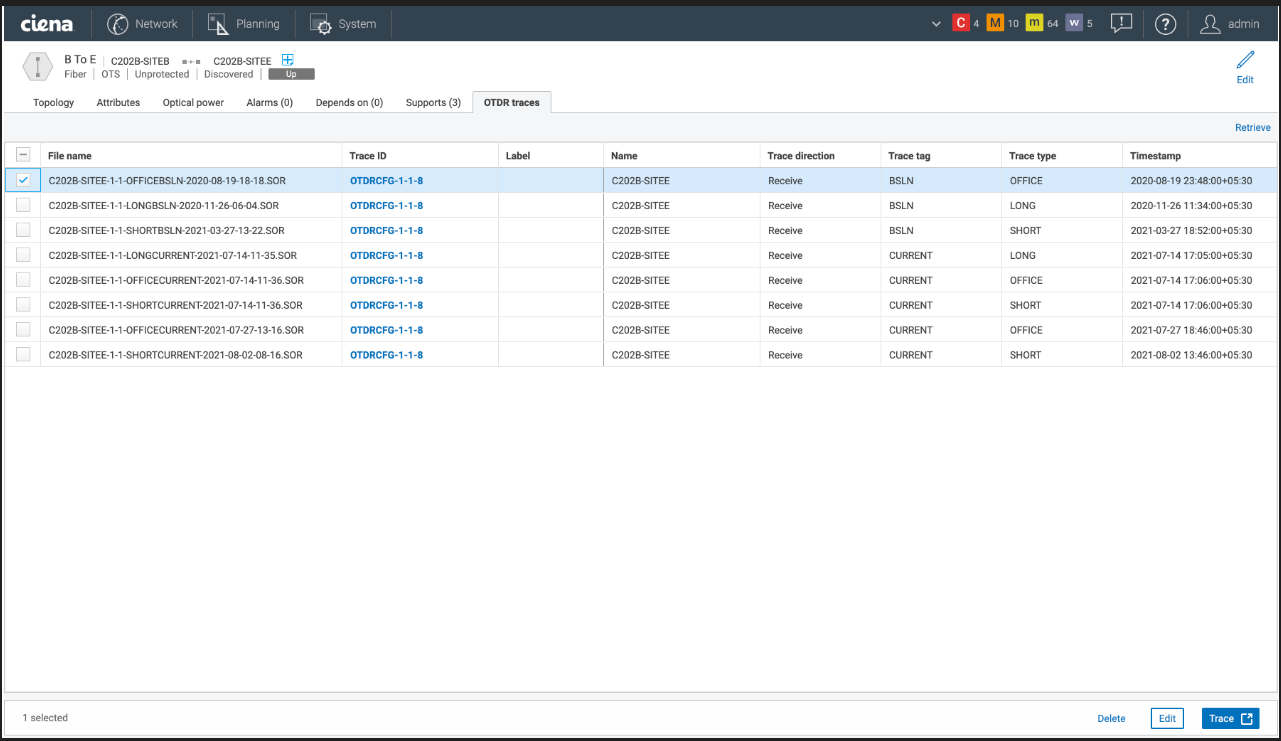Open the help question mark icon
Image resolution: width=1281 pixels, height=741 pixels.
coord(1165,24)
